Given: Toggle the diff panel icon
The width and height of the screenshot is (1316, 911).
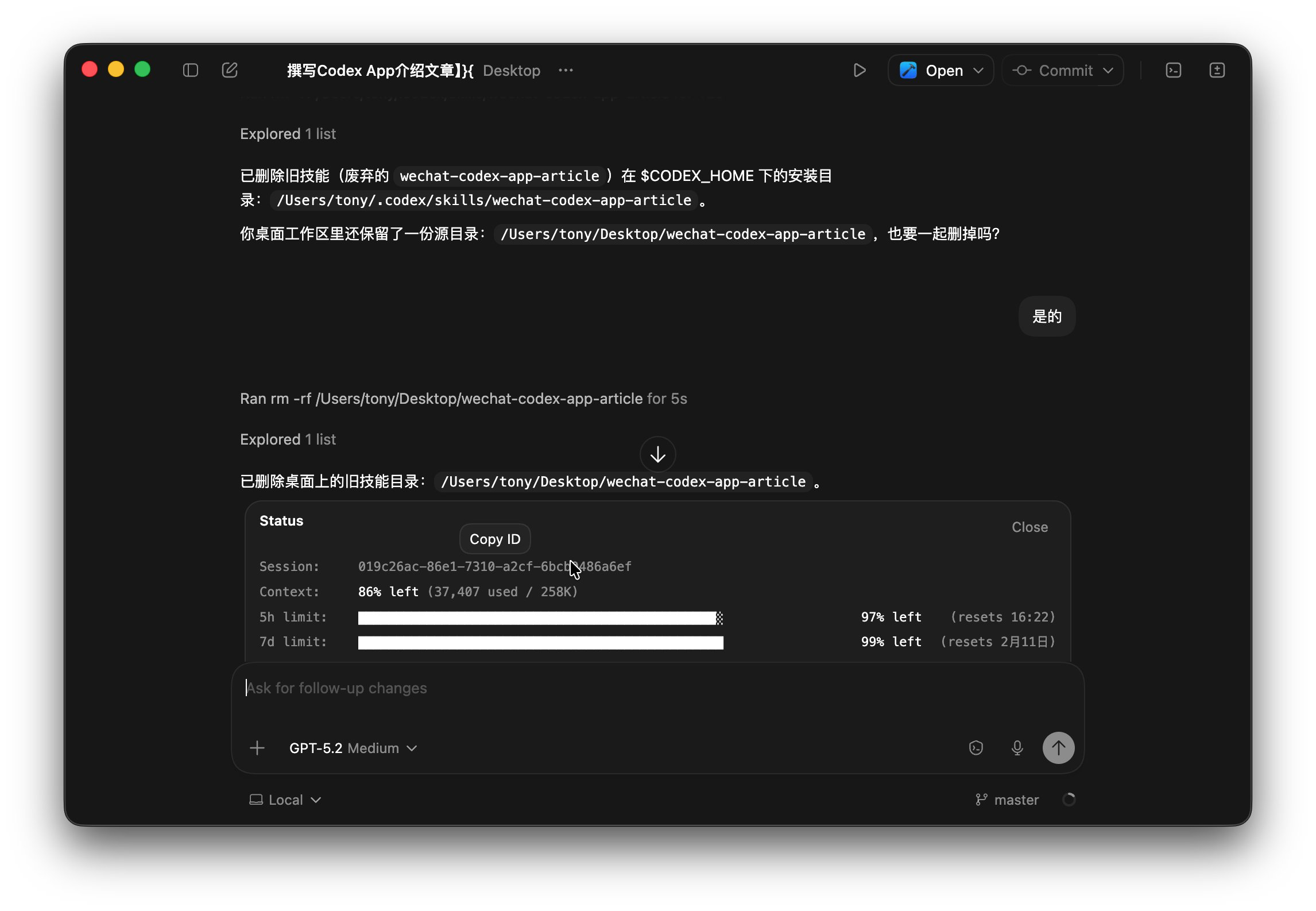Looking at the screenshot, I should coord(1217,70).
